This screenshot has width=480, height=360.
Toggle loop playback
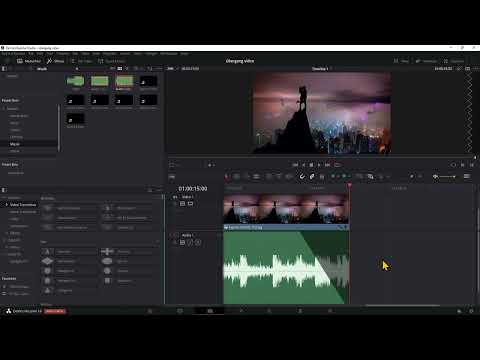(x=337, y=165)
